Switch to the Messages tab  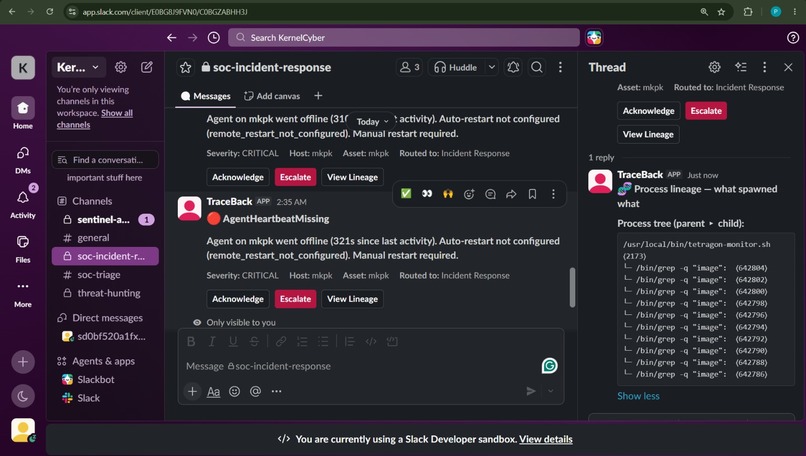point(206,96)
